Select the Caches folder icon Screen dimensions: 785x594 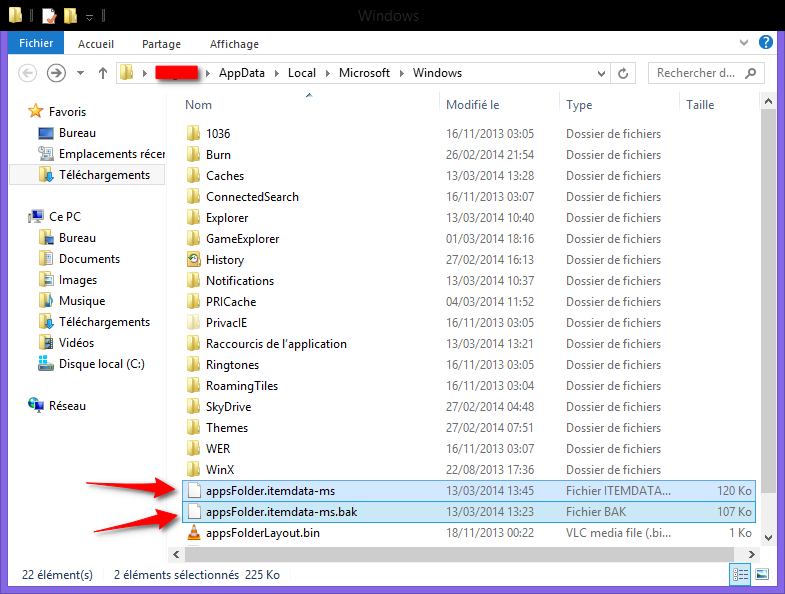(193, 175)
